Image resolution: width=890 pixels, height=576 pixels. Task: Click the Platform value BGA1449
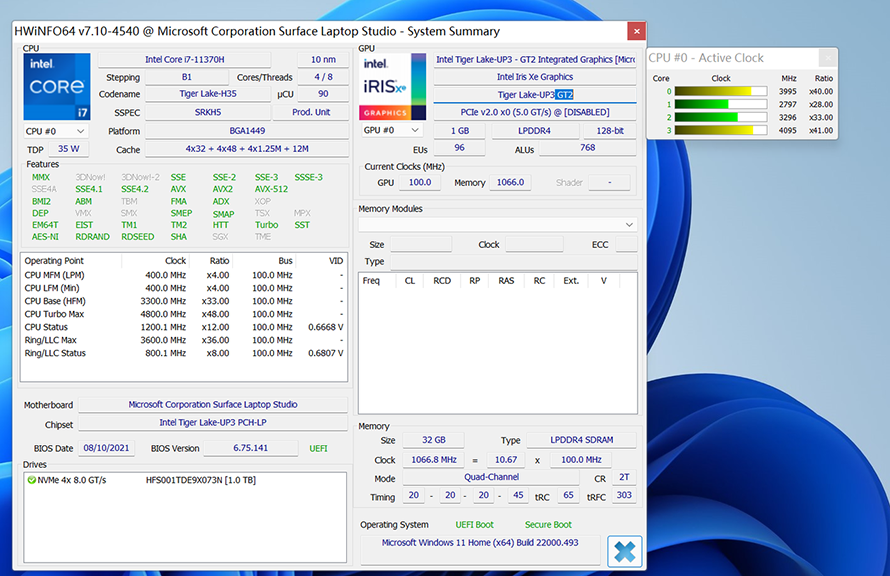(247, 131)
